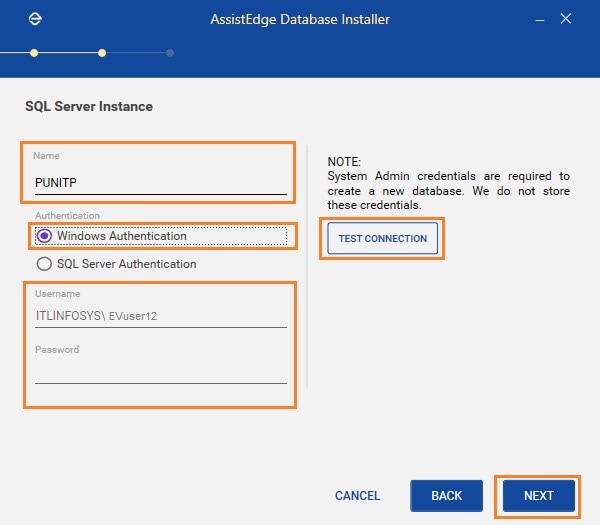Cancel the installation
600x525 pixels.
click(357, 496)
